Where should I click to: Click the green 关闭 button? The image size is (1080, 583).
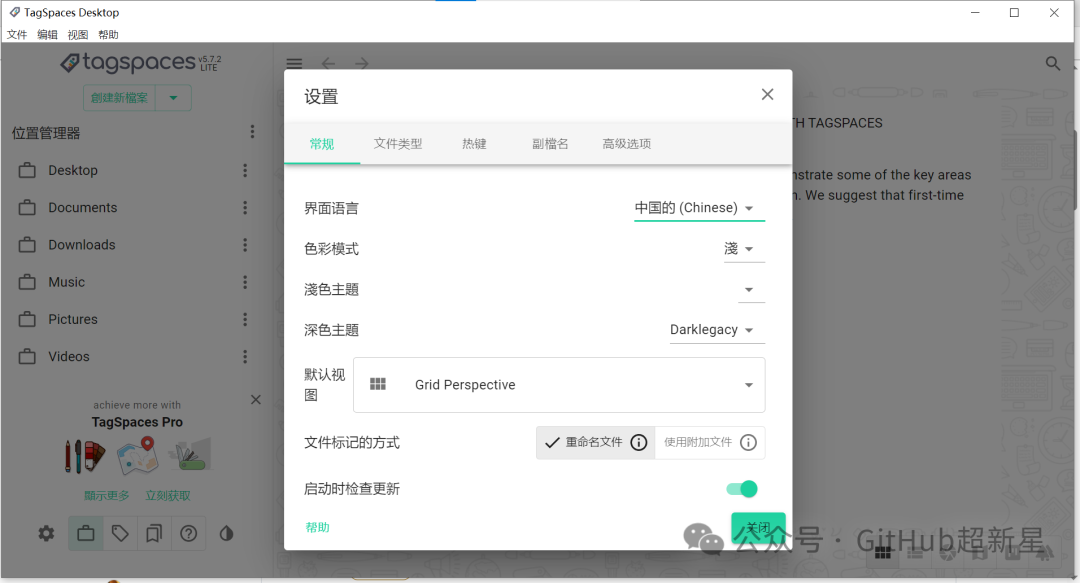pyautogui.click(x=758, y=528)
